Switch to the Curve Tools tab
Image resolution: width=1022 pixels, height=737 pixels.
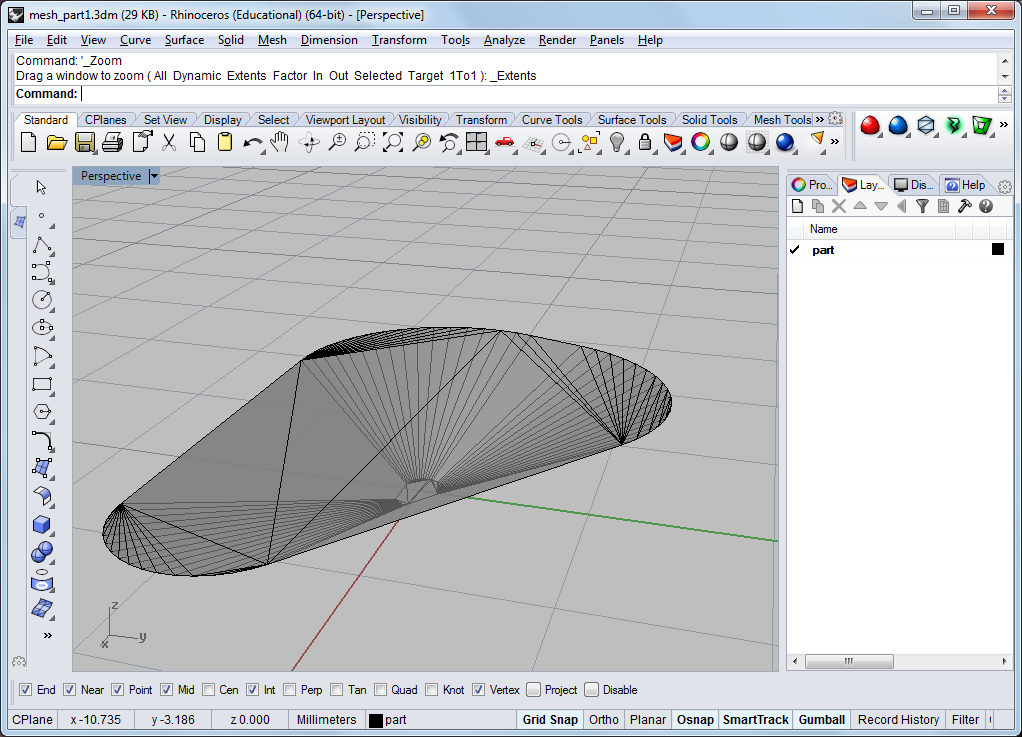coord(552,120)
